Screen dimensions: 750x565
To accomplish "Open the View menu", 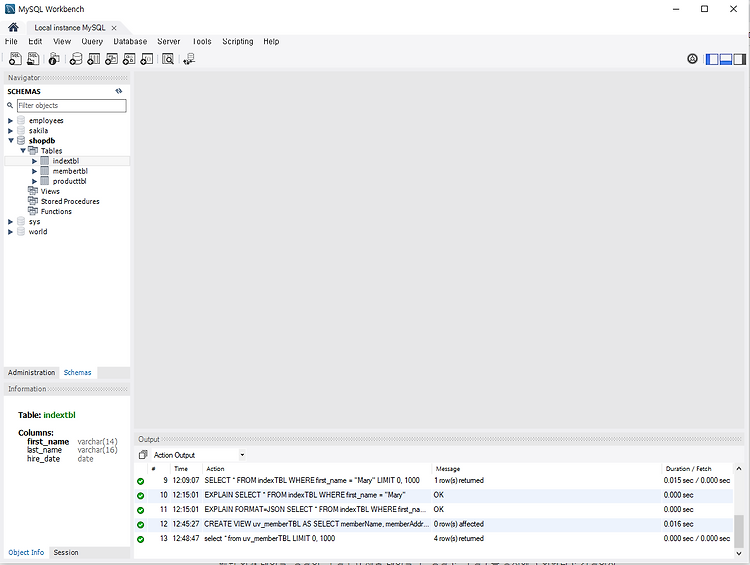I will 62,42.
